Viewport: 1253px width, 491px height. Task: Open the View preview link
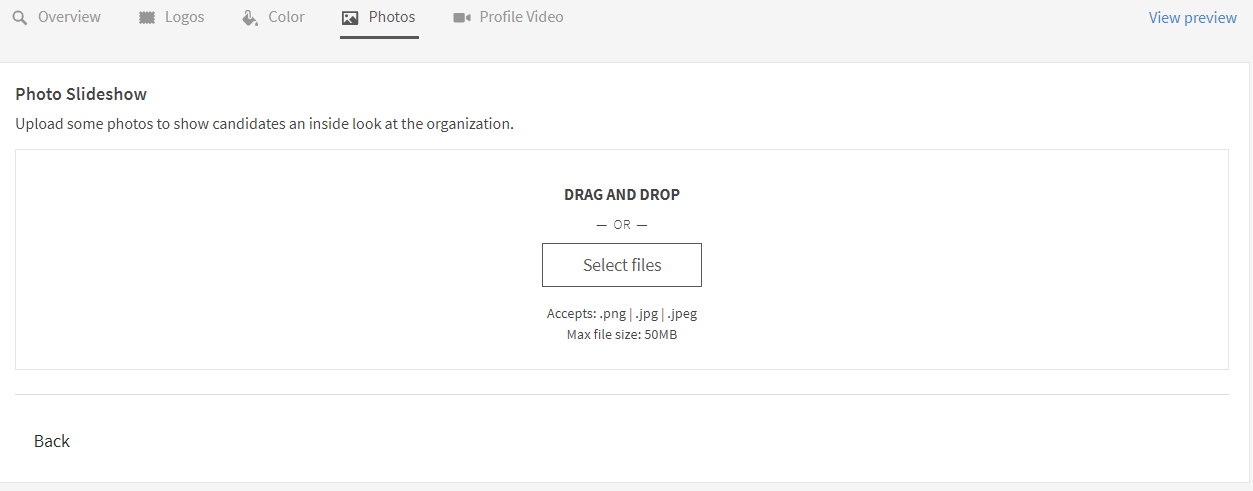(1193, 18)
